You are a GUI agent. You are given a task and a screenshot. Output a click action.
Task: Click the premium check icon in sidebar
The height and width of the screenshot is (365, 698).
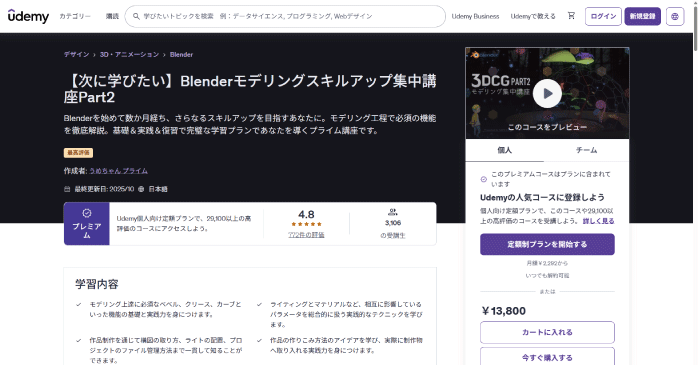pos(484,179)
